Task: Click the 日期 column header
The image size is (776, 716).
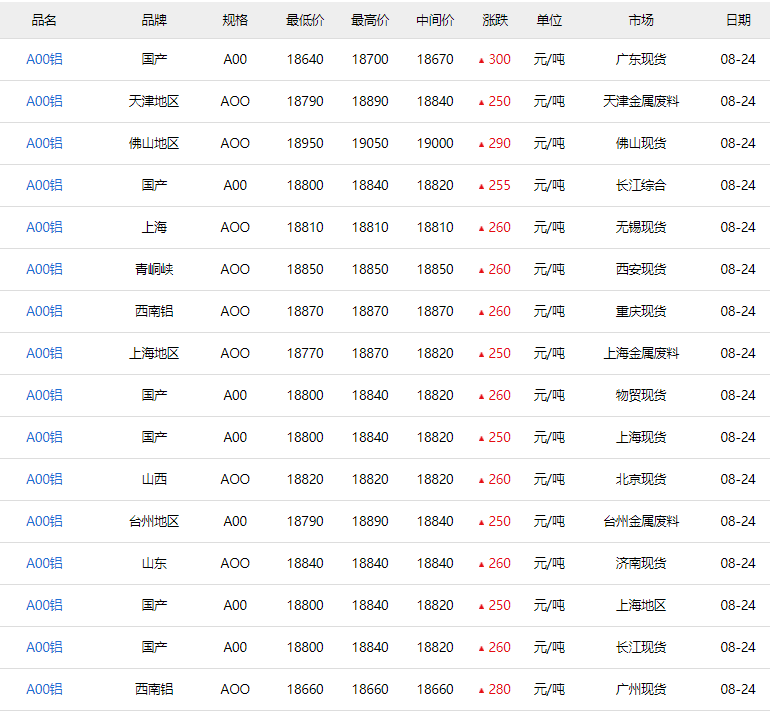Action: [738, 20]
